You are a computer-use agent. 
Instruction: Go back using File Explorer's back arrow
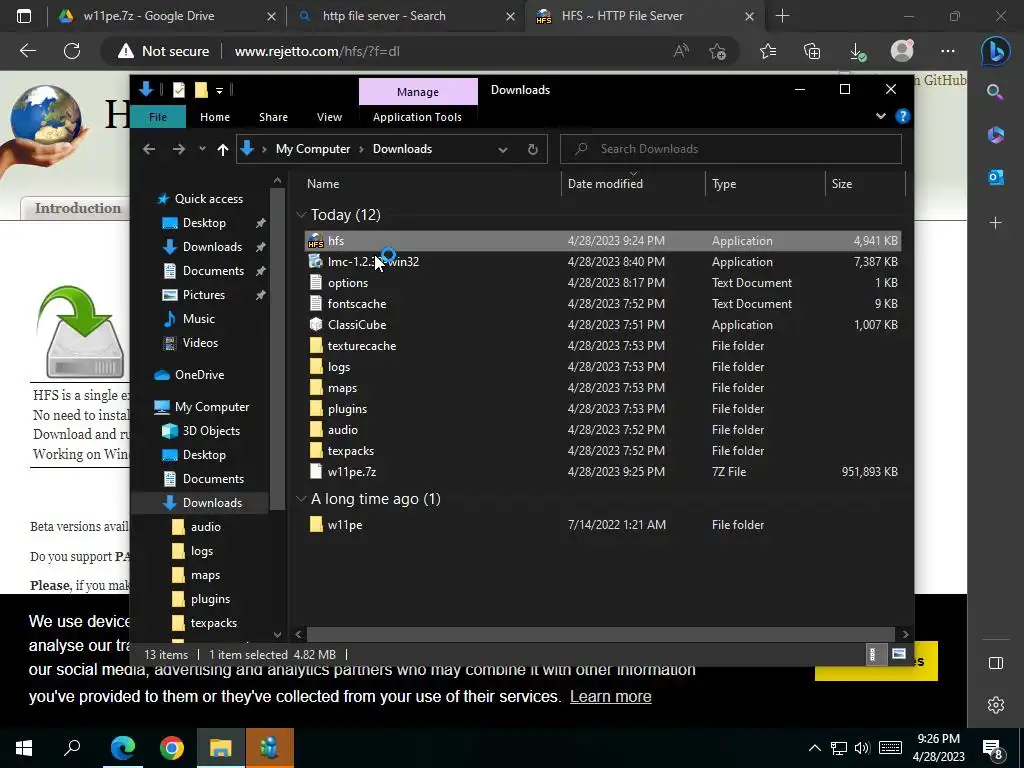(149, 149)
